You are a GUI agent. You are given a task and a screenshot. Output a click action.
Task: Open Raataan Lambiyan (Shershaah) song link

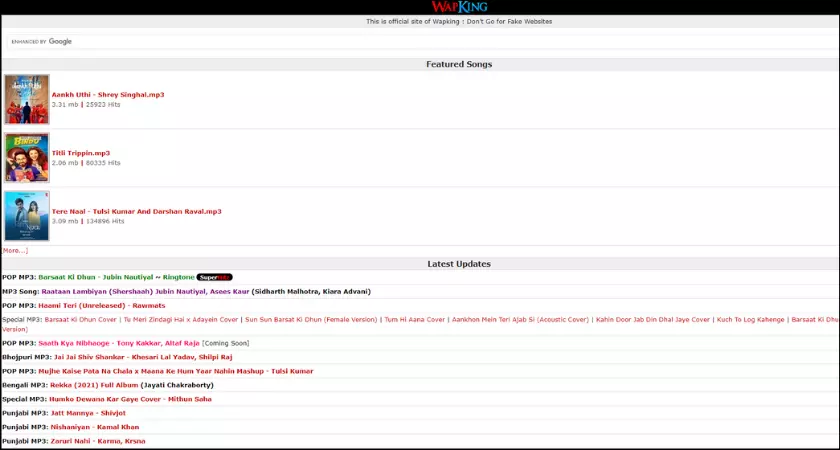tap(145, 292)
